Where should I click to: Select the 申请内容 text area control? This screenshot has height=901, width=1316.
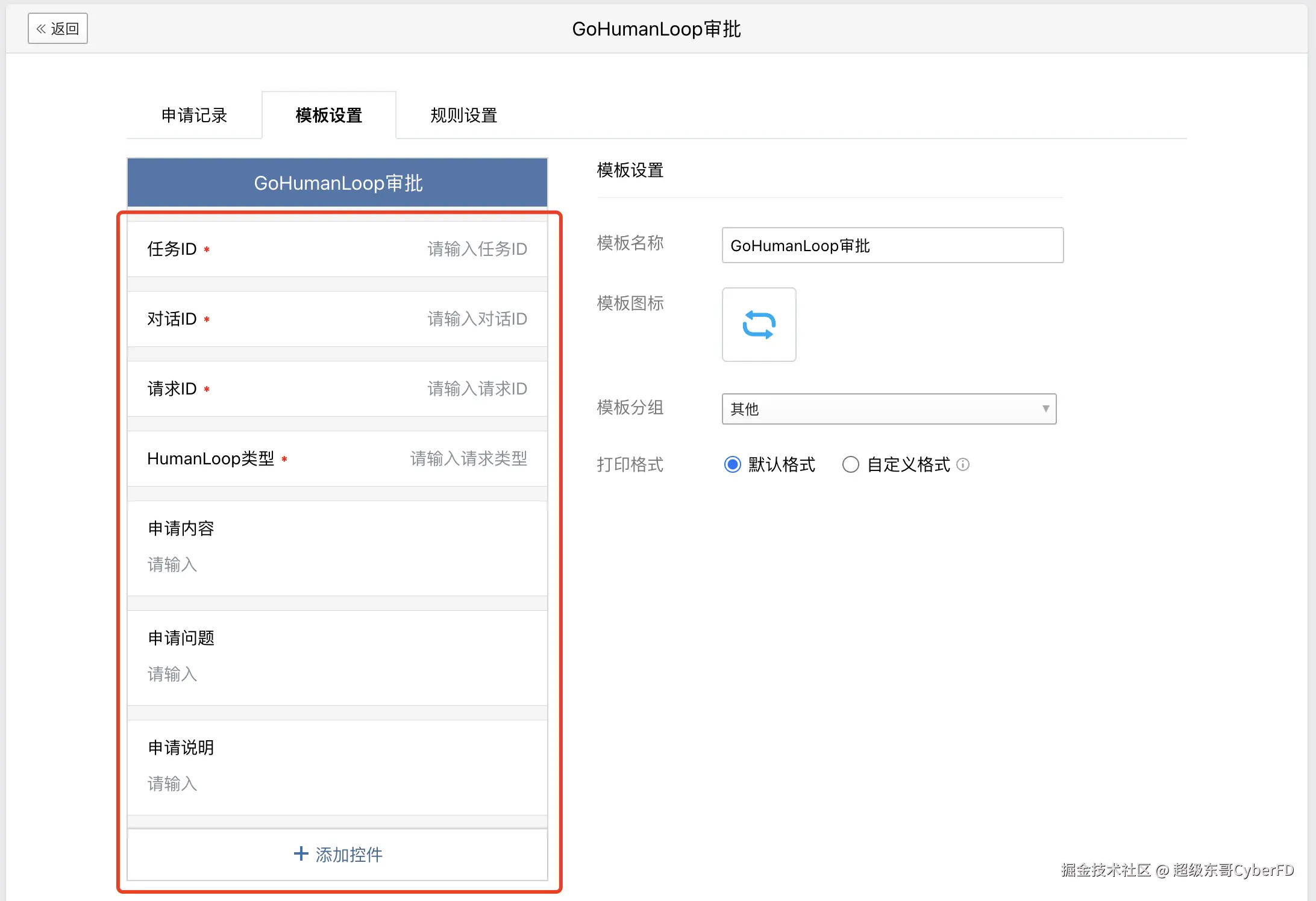[x=337, y=547]
